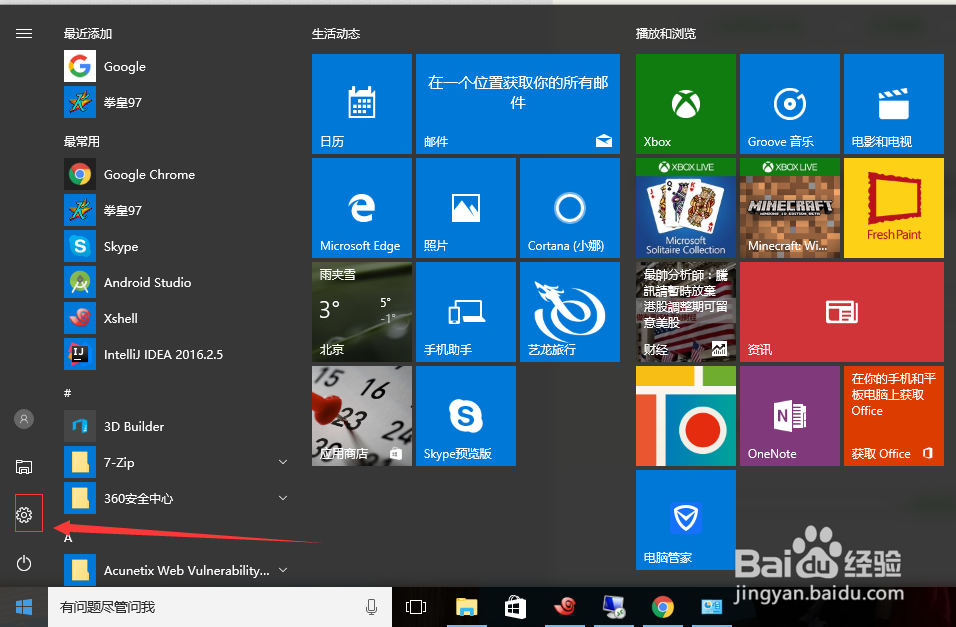This screenshot has height=627, width=956.
Task: Open the 艺龙旅行 tile
Action: (x=570, y=312)
